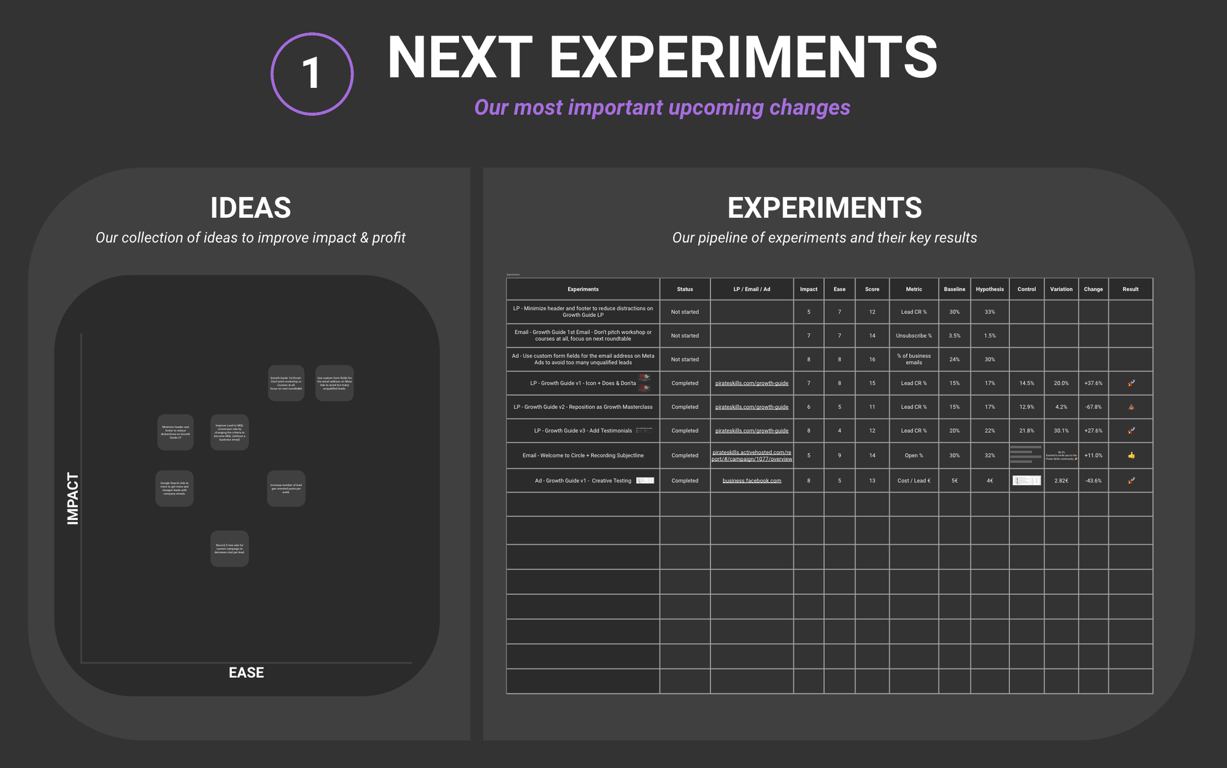Select the 'Improve Lead to MQL' idea card
The image size is (1227, 768).
tap(230, 432)
